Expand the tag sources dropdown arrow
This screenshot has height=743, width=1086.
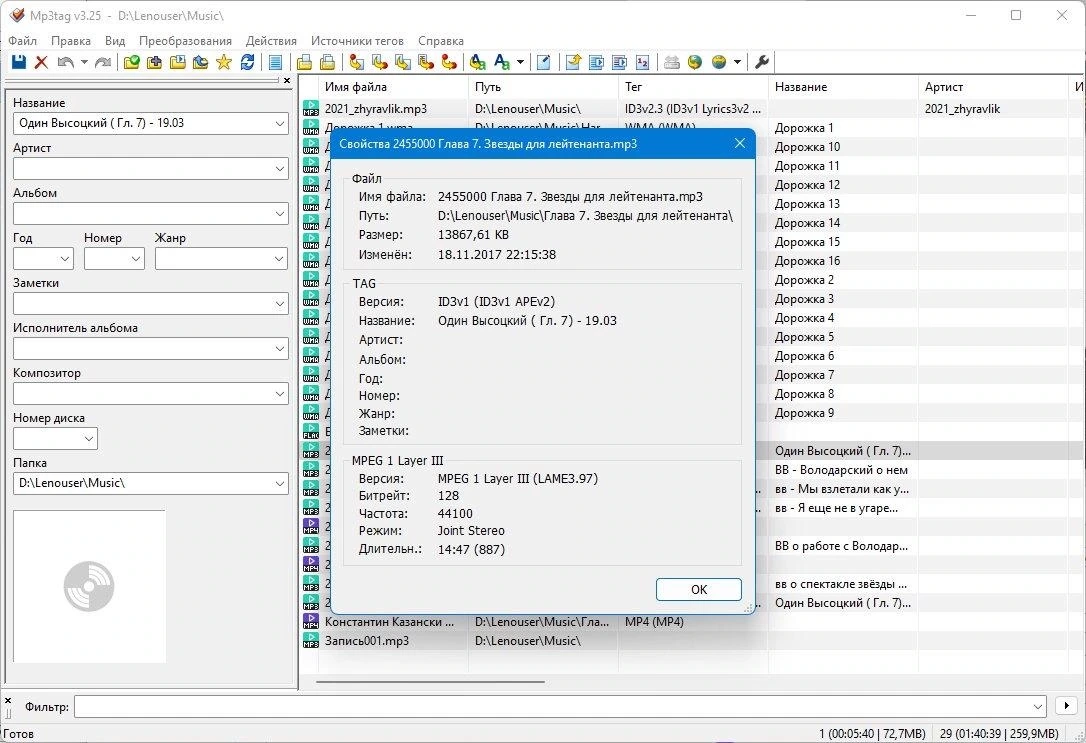(x=738, y=62)
